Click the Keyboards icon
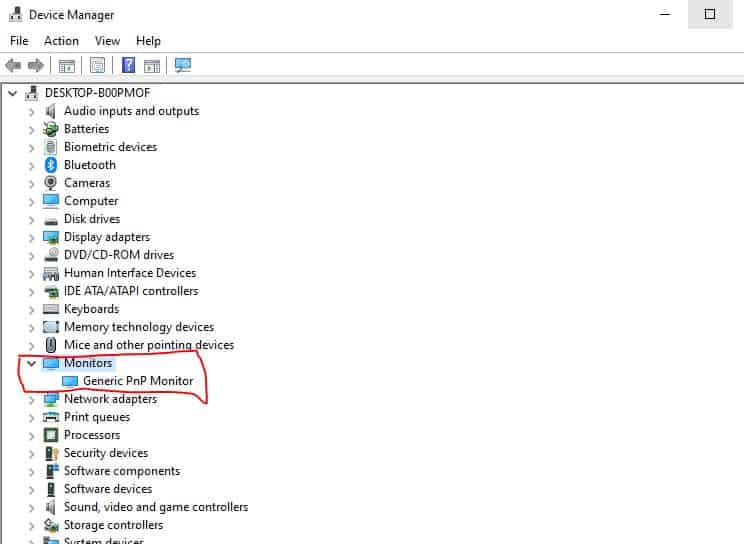Viewport: 744px width, 544px height. (x=51, y=309)
